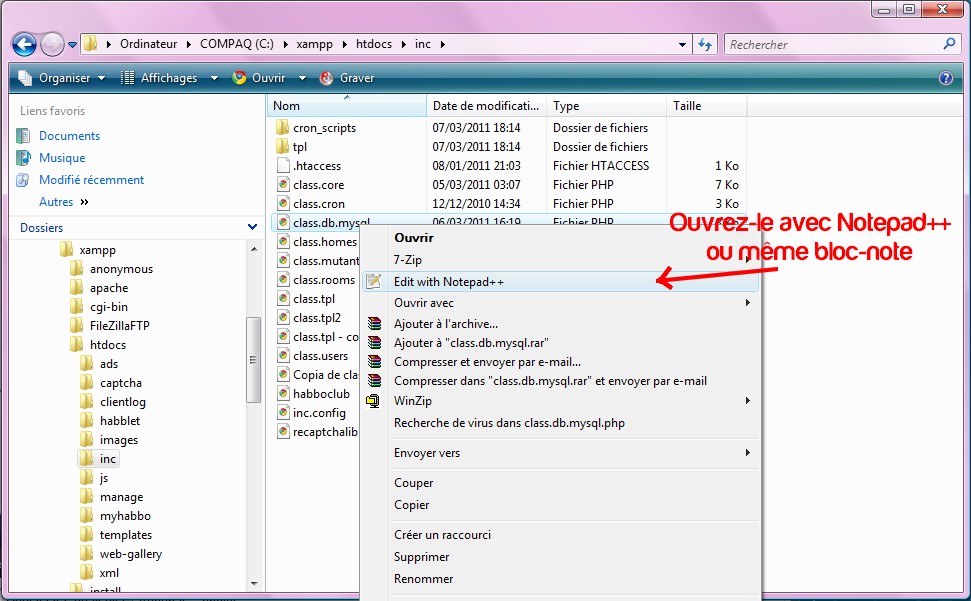Click the .htaccess file icon
The height and width of the screenshot is (601, 971).
[x=283, y=166]
